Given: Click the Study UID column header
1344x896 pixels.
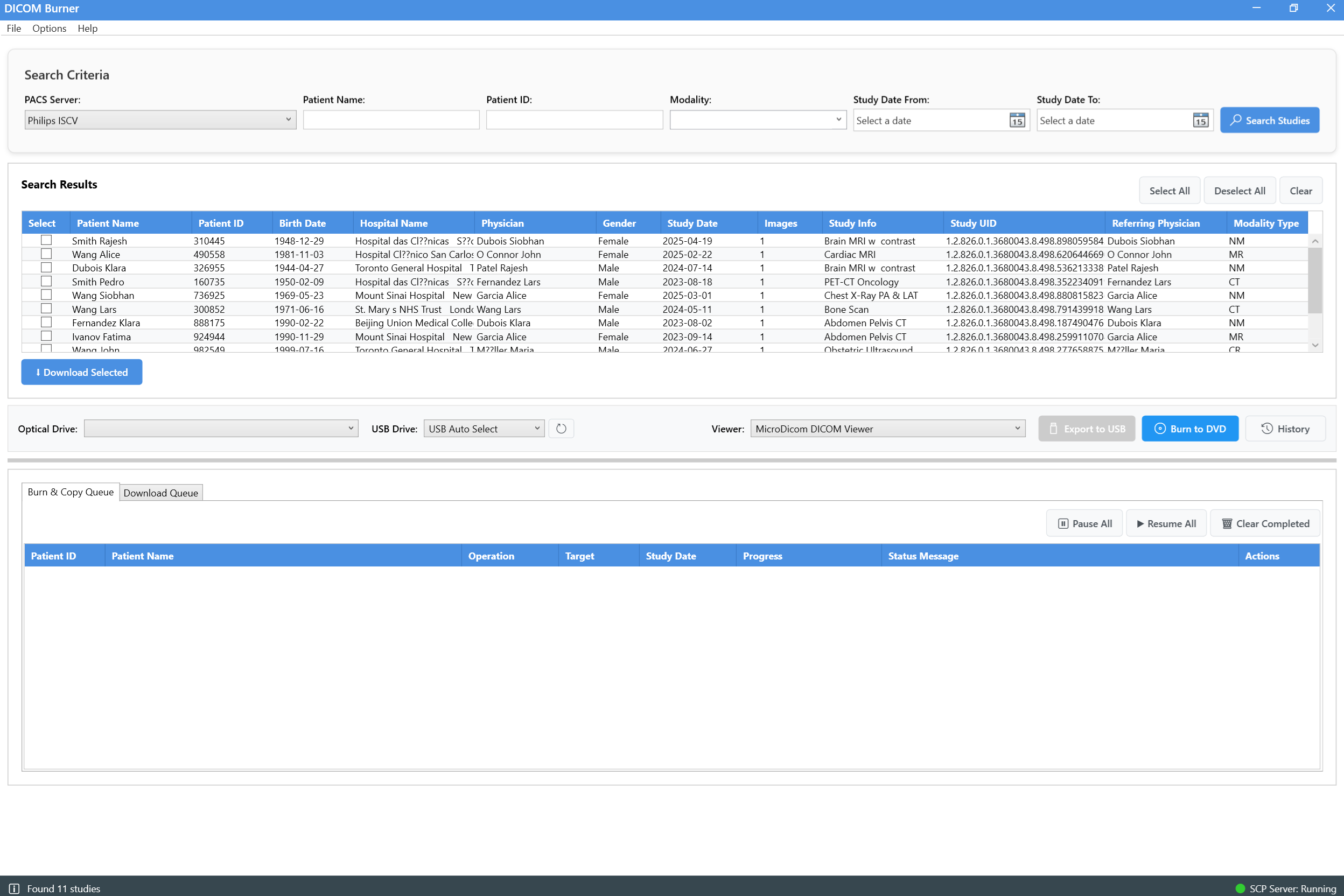Looking at the screenshot, I should tap(1024, 223).
